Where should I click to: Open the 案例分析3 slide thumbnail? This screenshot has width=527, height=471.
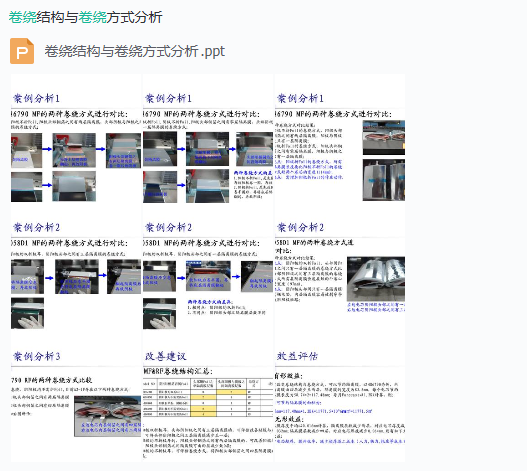click(x=76, y=398)
